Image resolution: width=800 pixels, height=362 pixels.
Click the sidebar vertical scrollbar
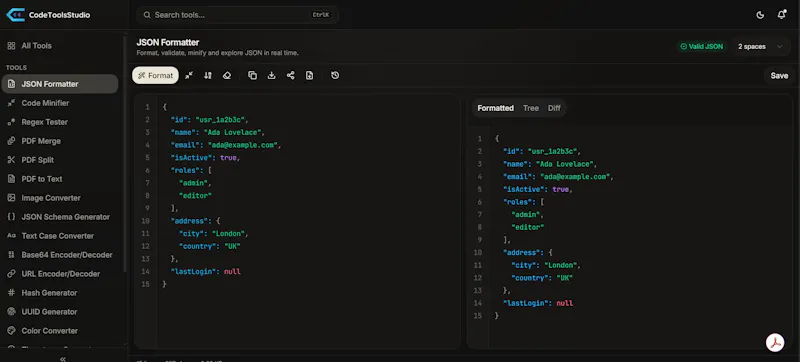coord(124,153)
